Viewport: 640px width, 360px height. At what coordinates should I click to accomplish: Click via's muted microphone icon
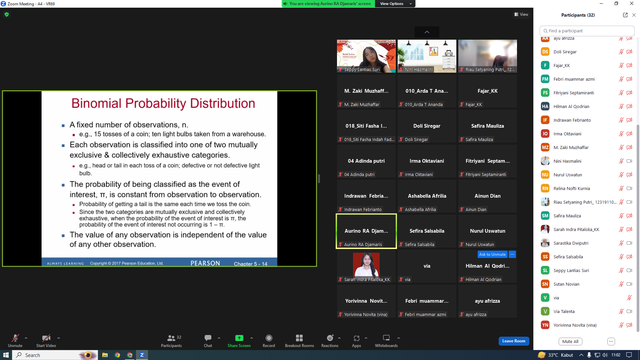(629, 298)
